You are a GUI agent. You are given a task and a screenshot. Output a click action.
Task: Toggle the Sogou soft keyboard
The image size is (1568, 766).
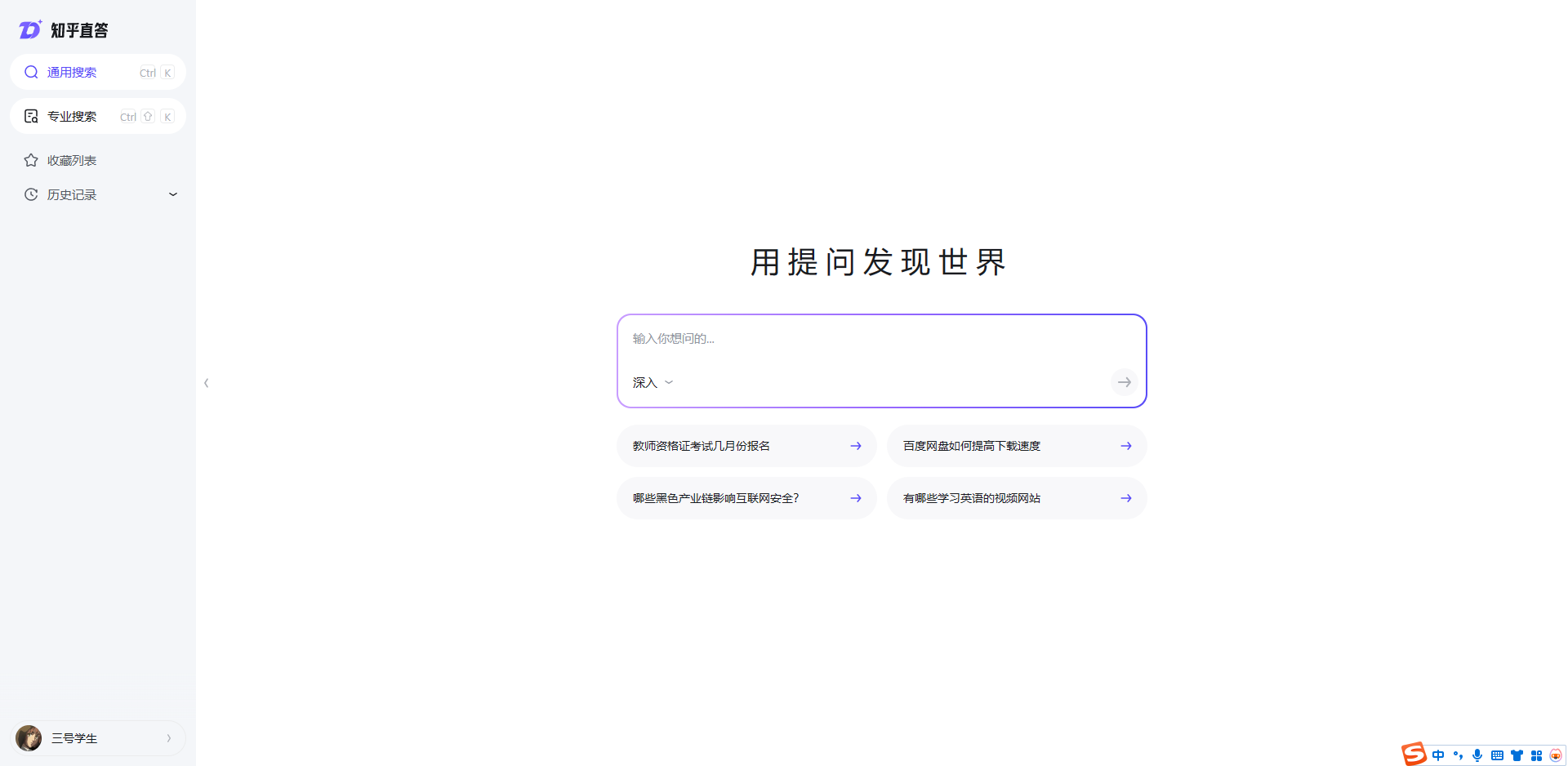[1498, 755]
